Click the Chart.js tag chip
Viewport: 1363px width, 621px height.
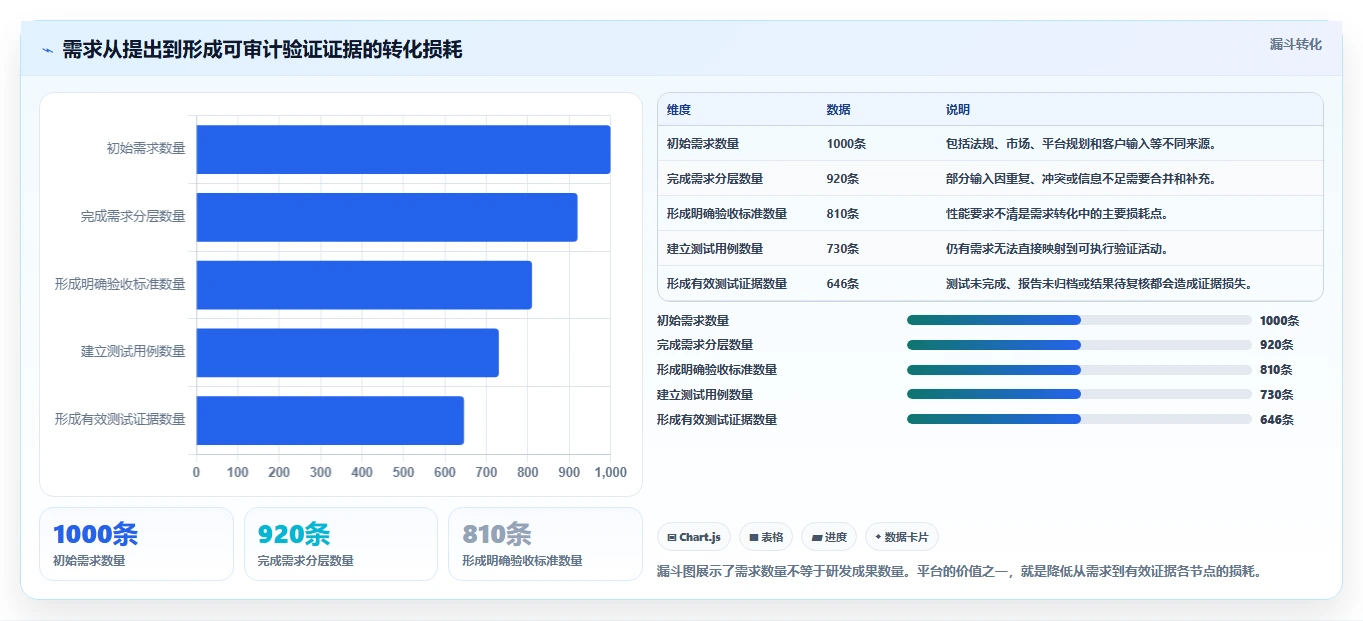pos(694,537)
